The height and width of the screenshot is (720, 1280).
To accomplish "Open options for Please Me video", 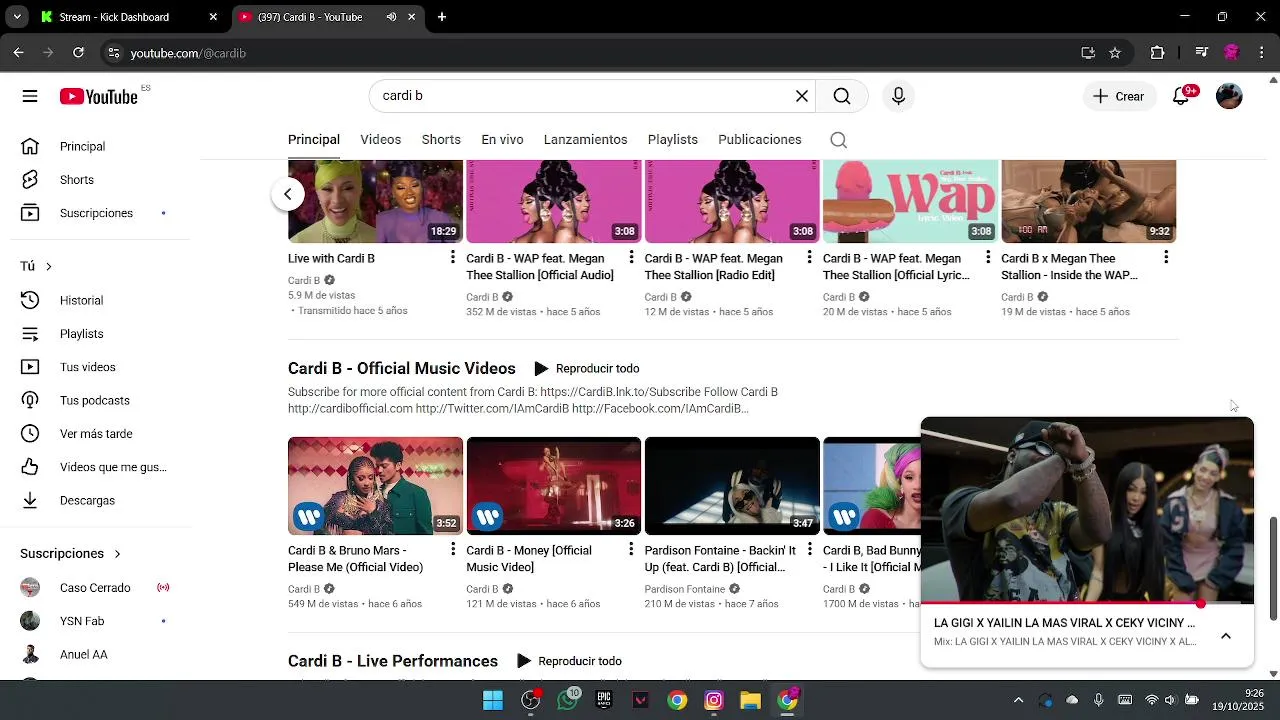I will [453, 550].
